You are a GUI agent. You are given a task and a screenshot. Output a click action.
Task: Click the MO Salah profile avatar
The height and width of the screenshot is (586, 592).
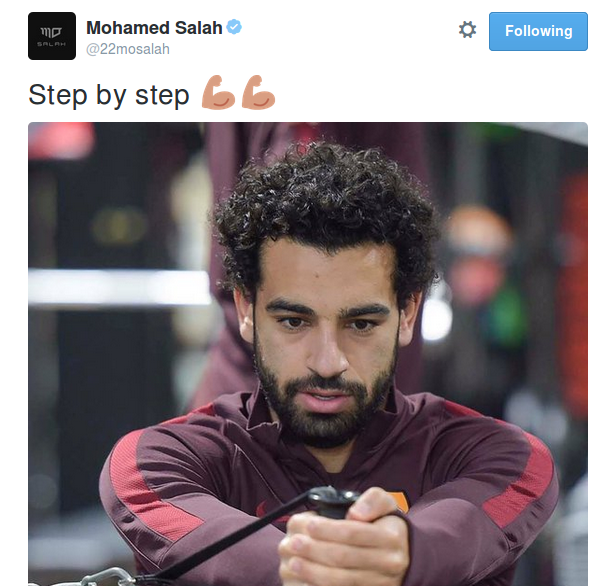[52, 36]
